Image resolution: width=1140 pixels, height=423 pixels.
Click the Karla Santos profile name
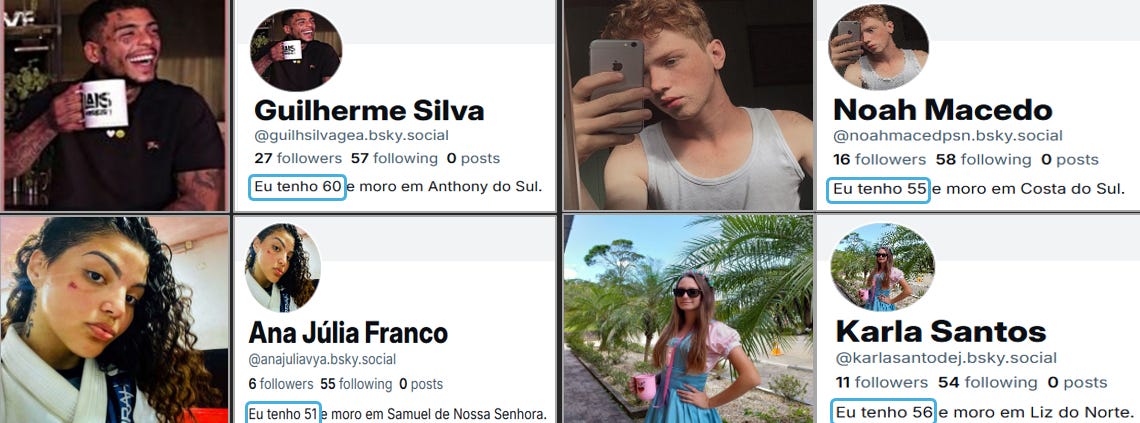941,332
